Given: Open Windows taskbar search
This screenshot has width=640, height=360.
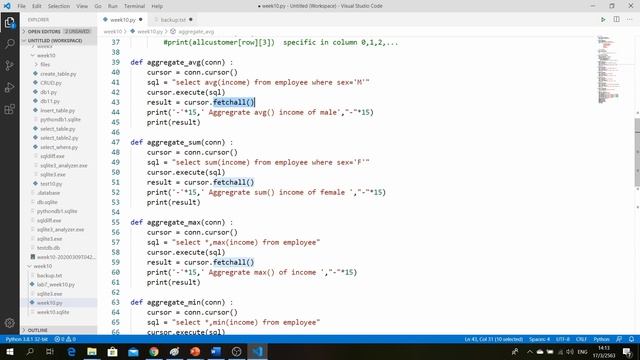Looking at the screenshot, I should click(x=30, y=351).
